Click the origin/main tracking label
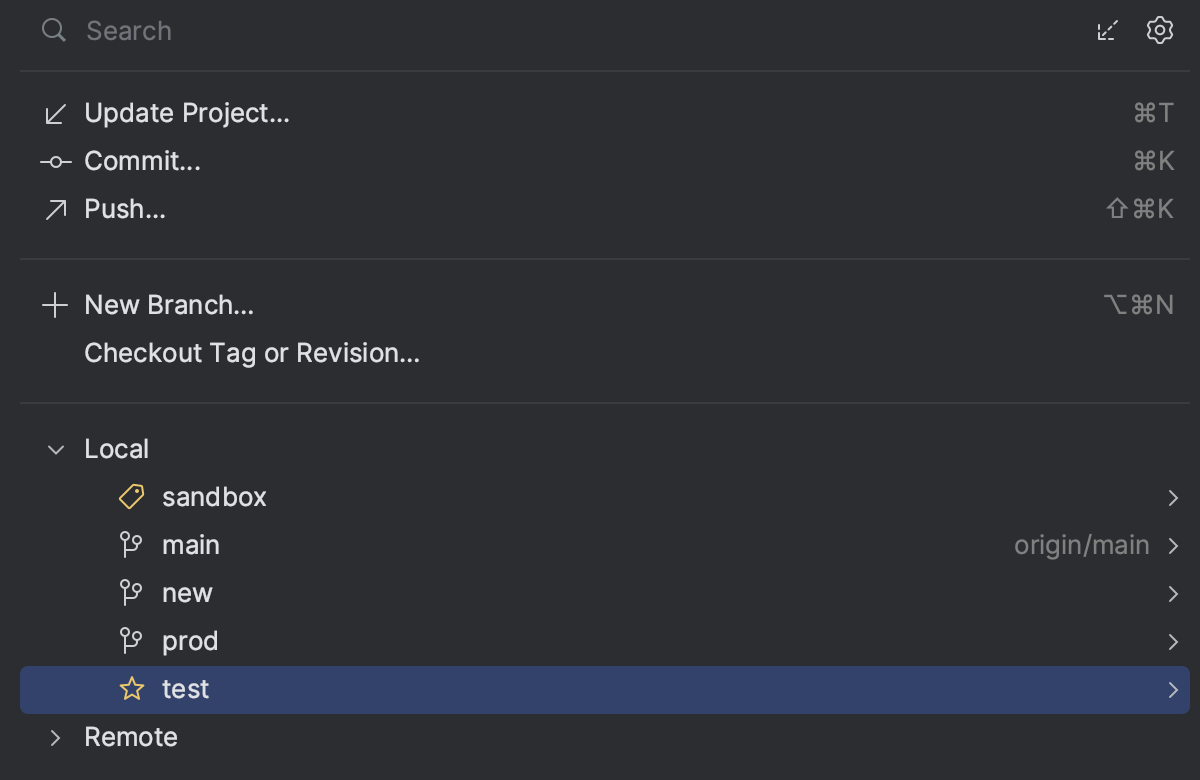This screenshot has width=1200, height=780. [1082, 546]
